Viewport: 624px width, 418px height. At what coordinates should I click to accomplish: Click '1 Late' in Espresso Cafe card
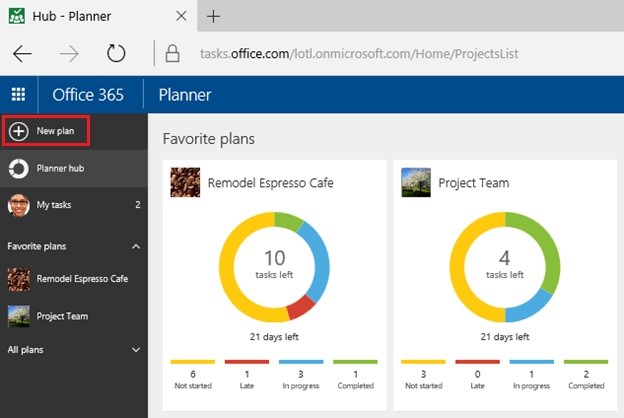coord(247,380)
